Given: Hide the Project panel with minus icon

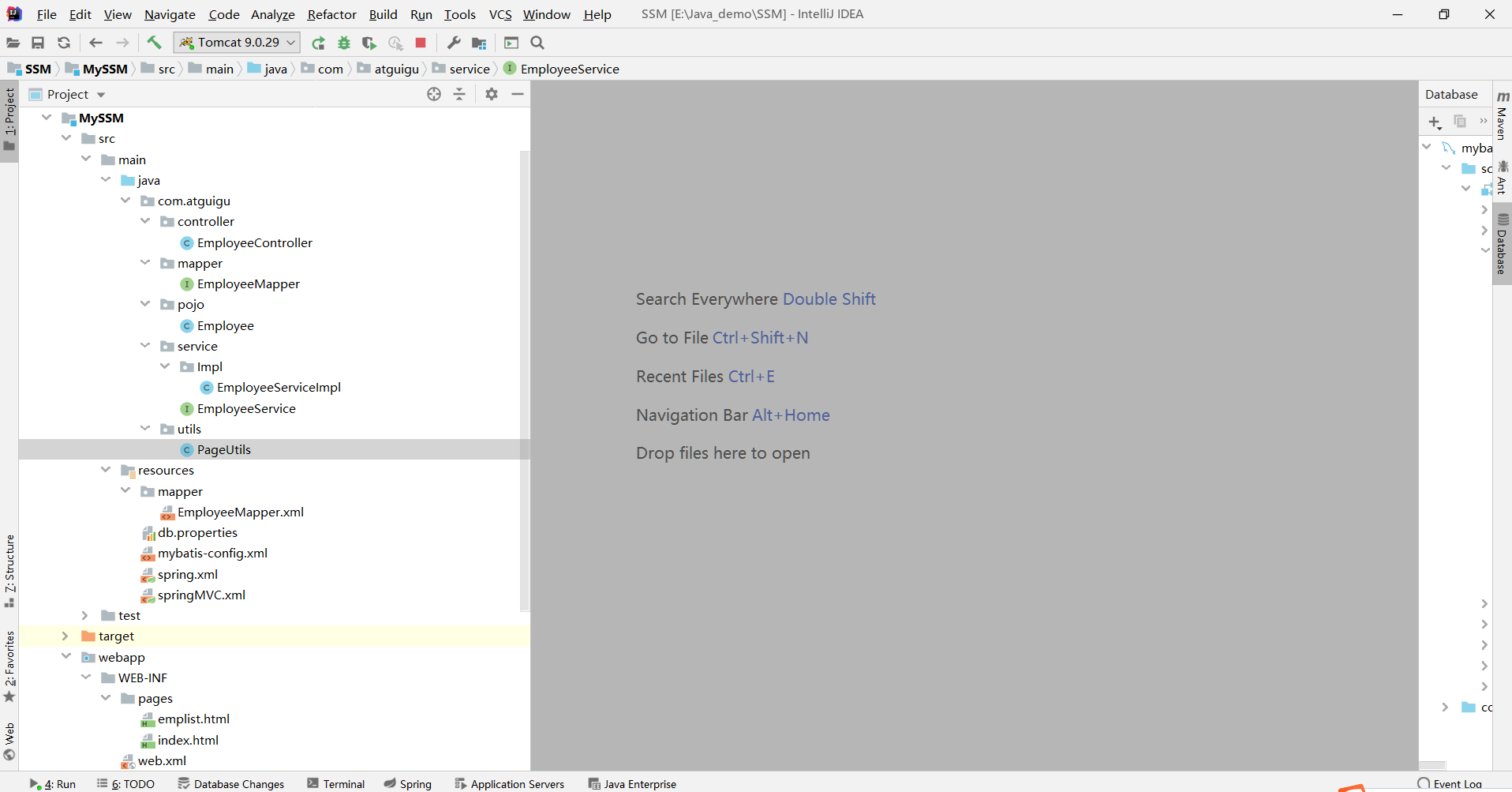Looking at the screenshot, I should (518, 94).
